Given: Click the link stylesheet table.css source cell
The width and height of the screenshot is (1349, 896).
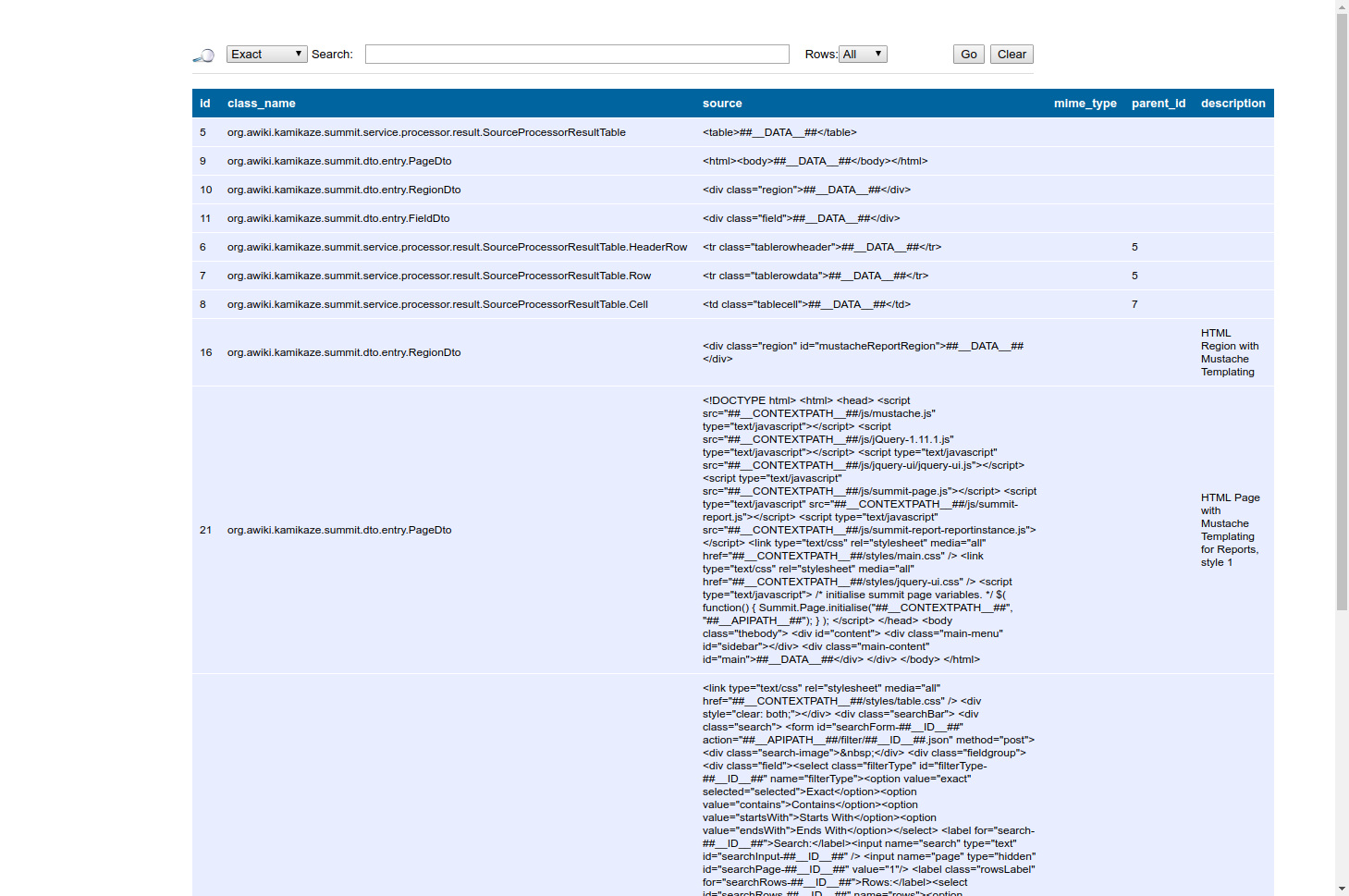Looking at the screenshot, I should (869, 791).
